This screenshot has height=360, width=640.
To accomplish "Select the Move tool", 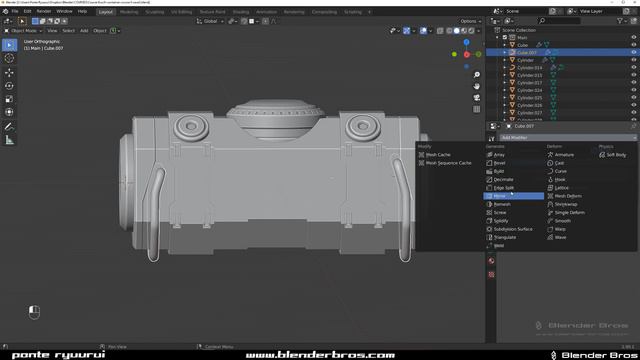I will (x=9, y=73).
